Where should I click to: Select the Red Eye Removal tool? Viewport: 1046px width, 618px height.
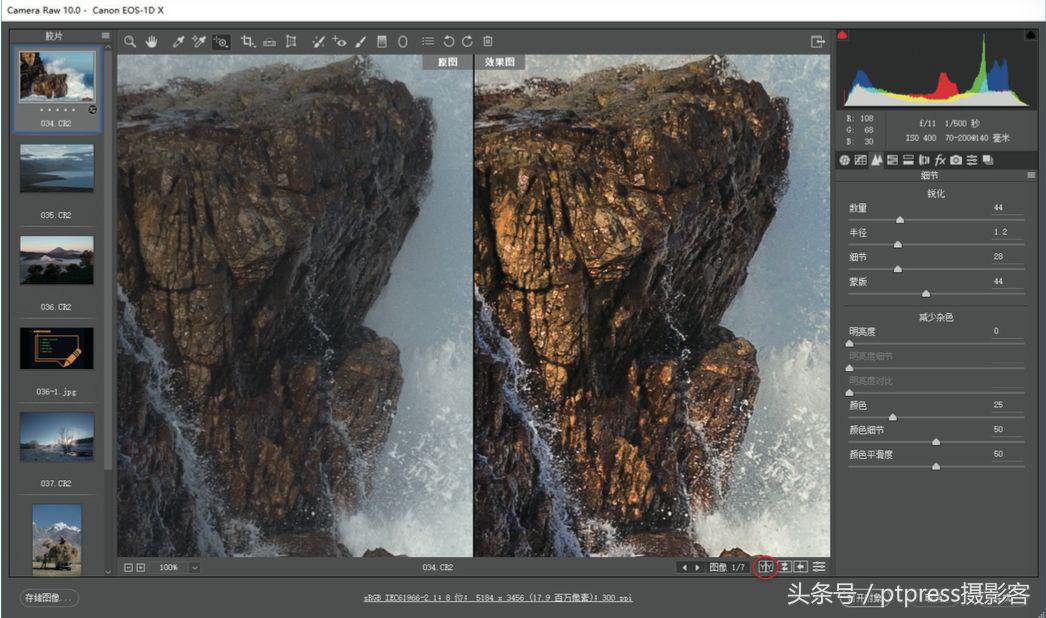pyautogui.click(x=339, y=42)
